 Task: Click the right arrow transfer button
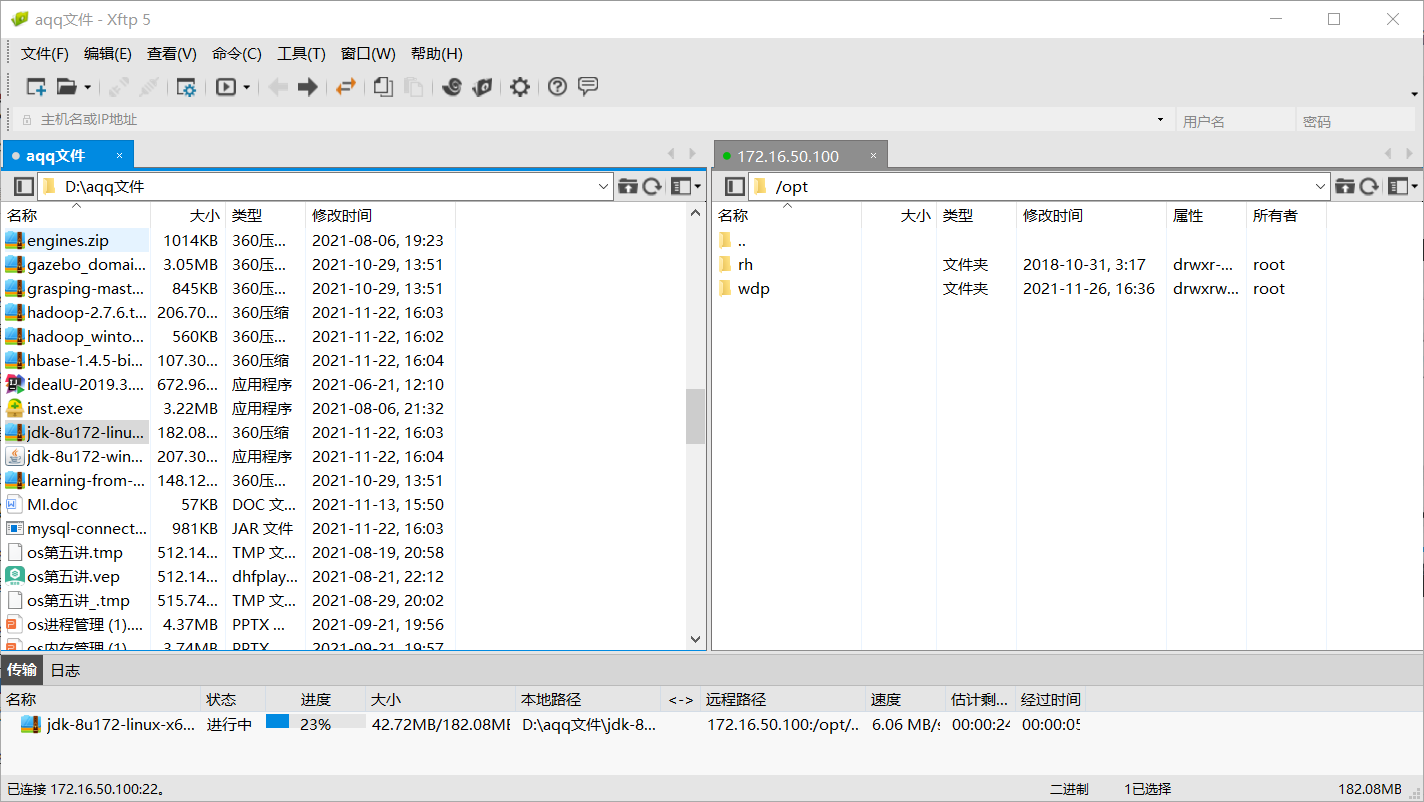308,87
